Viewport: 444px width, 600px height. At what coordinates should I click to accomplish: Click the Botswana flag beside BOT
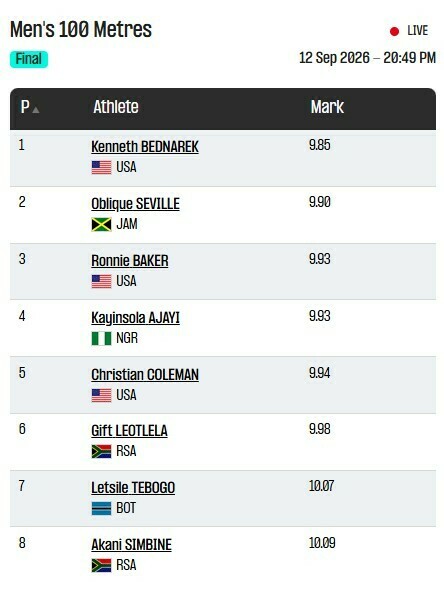[101, 509]
